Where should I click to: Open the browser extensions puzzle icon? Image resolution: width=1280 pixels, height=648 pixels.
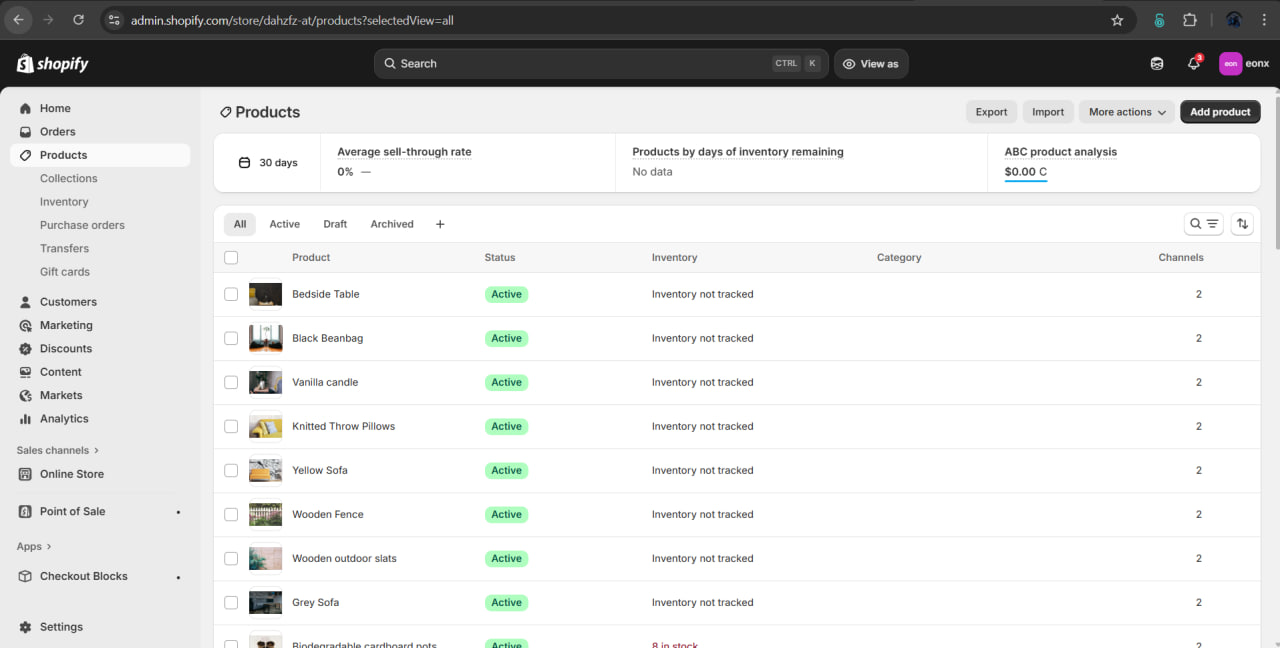click(1190, 20)
